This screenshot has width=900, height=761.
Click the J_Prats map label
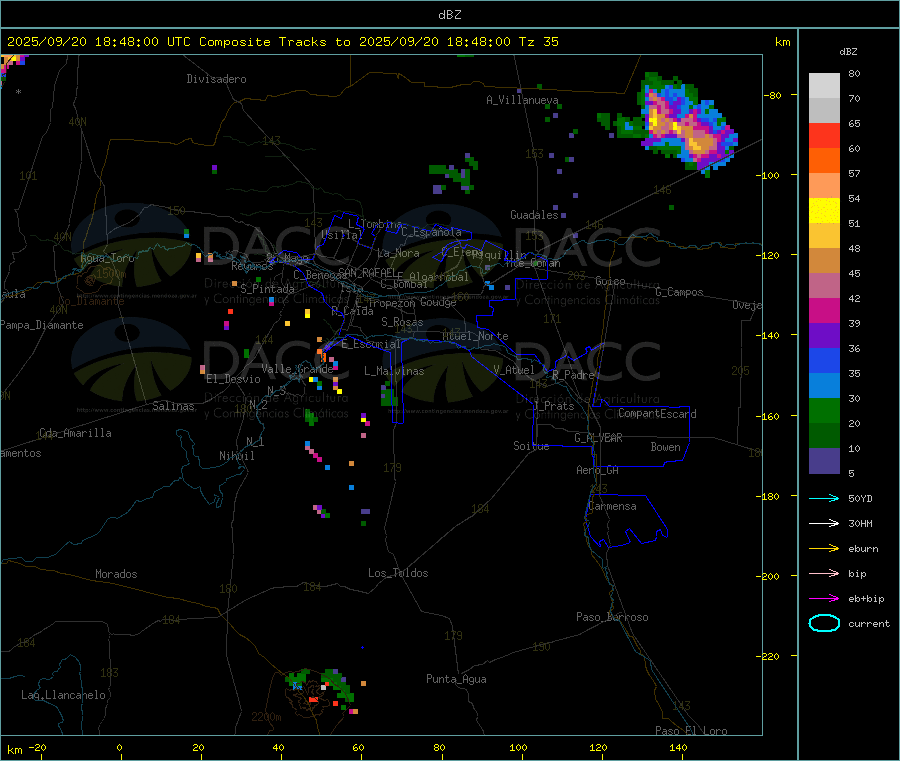(554, 406)
